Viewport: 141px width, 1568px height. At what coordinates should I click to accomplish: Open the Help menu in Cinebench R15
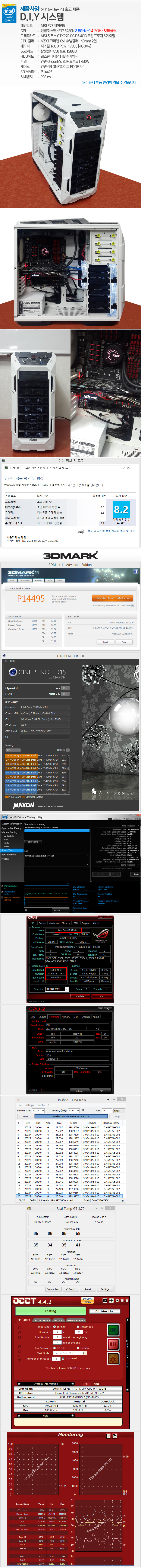coord(13,661)
